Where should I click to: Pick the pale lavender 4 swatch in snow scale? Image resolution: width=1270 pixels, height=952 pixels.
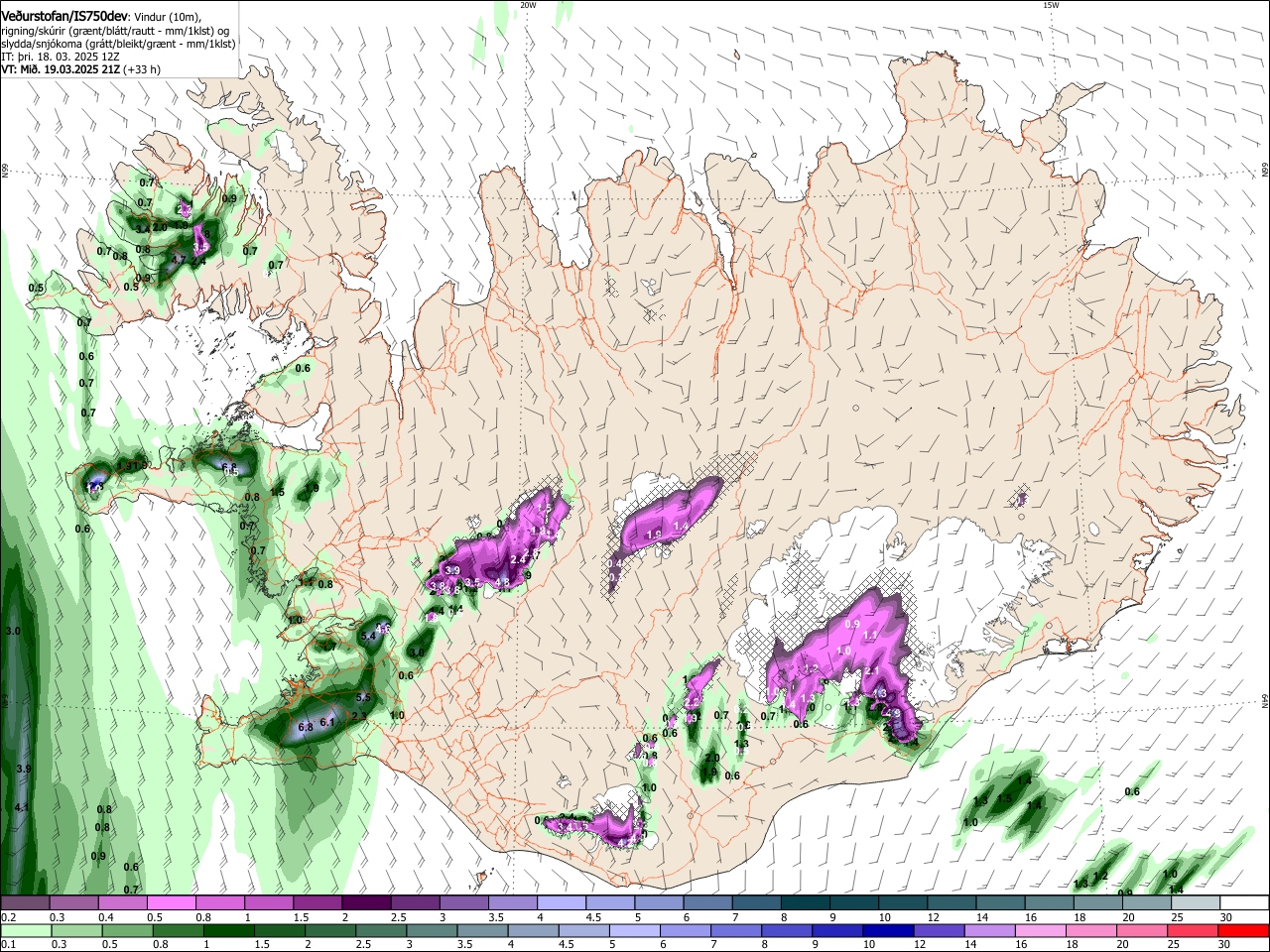tap(560, 903)
